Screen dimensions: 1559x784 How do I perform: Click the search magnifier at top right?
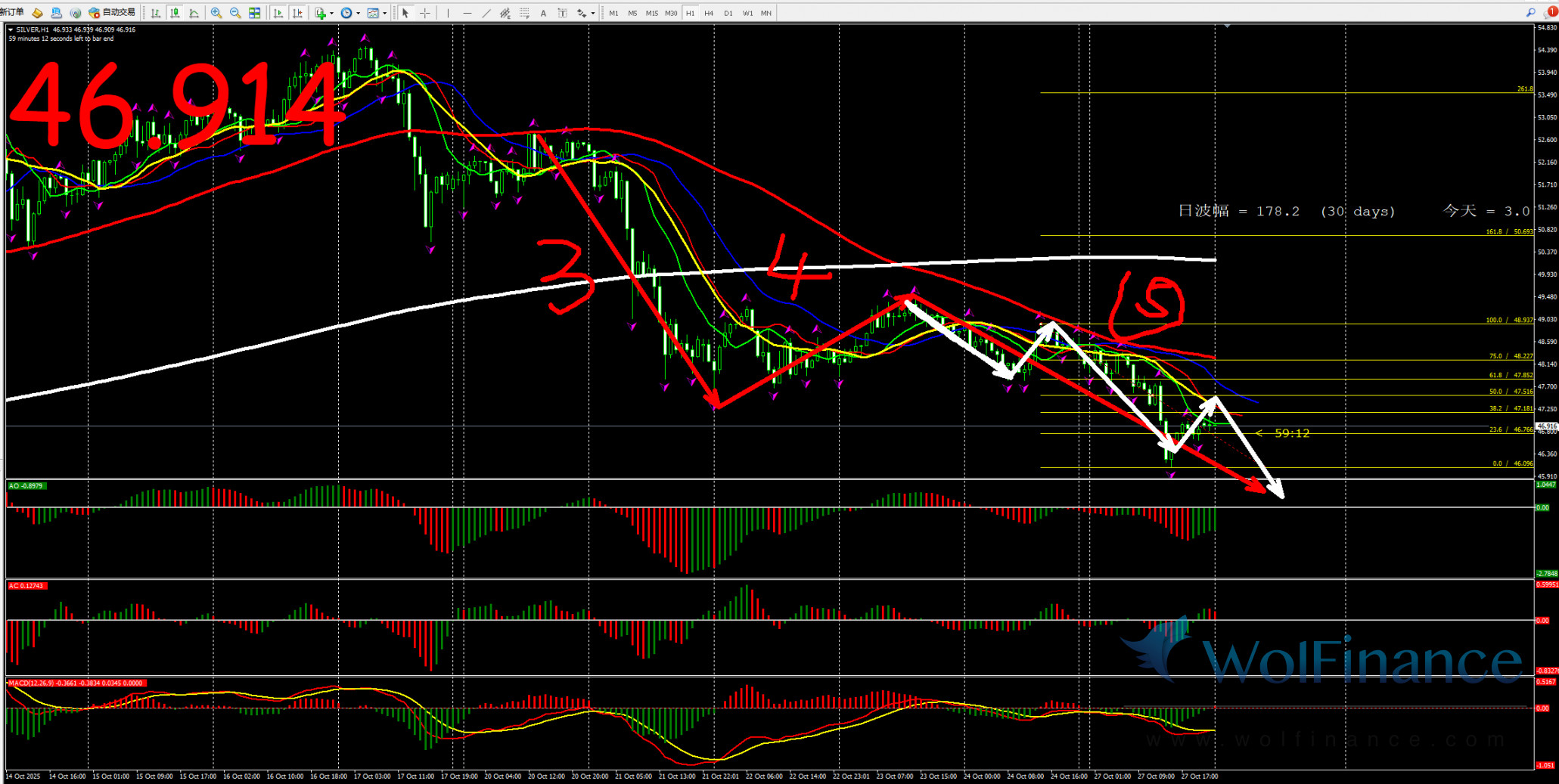[1530, 13]
